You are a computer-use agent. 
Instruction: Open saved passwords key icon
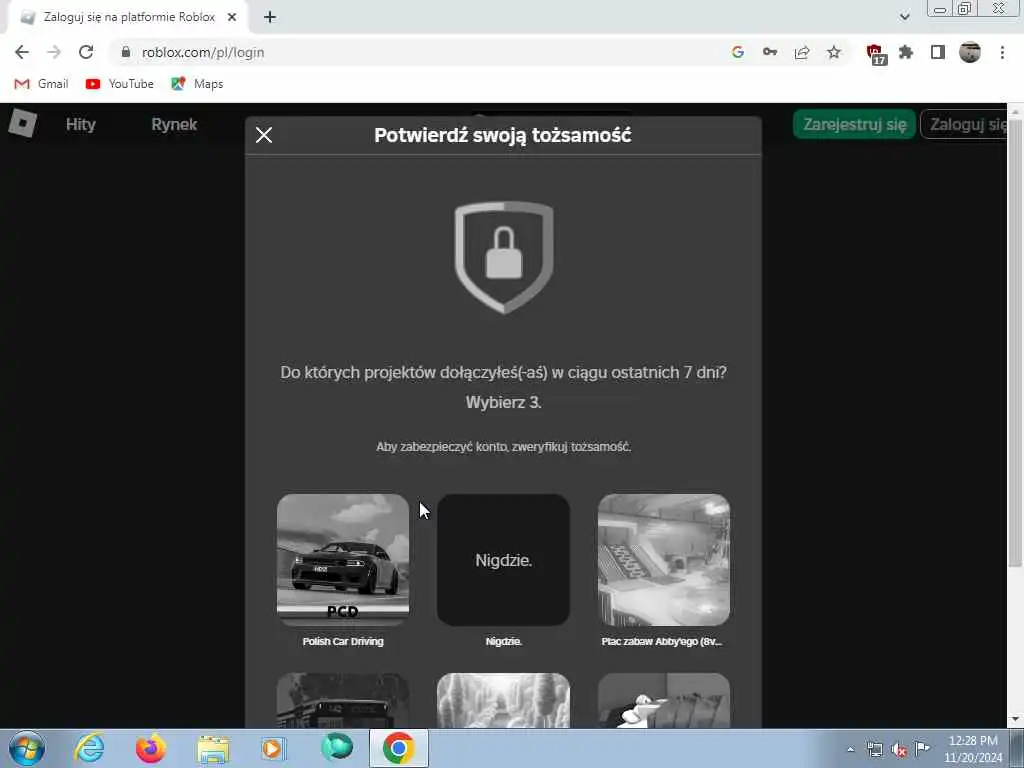pos(770,52)
